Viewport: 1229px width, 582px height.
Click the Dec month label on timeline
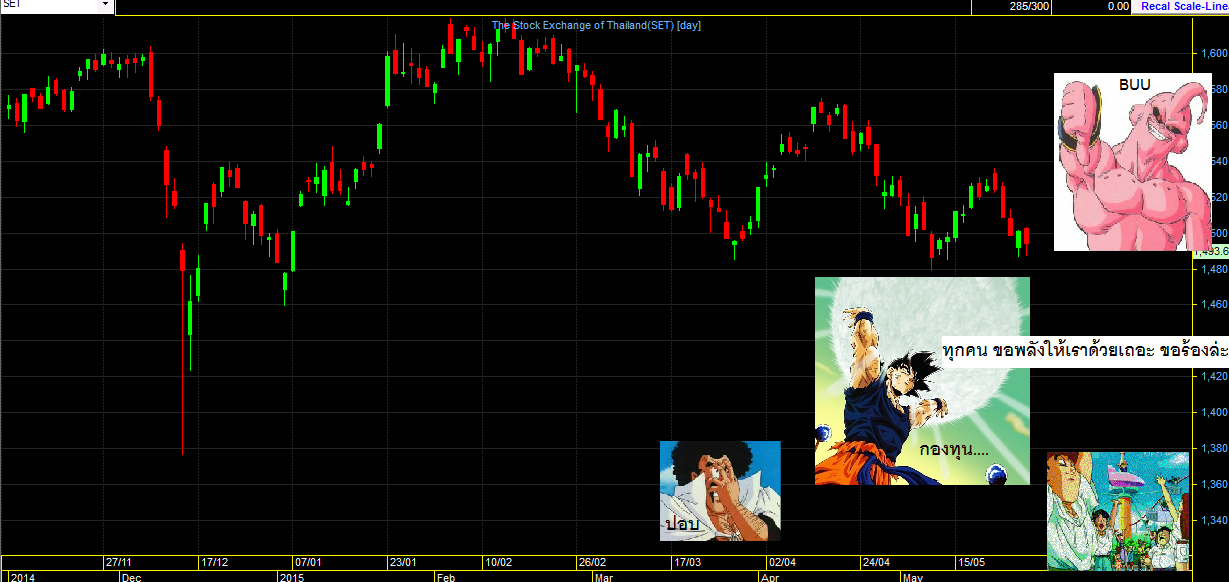click(x=131, y=577)
